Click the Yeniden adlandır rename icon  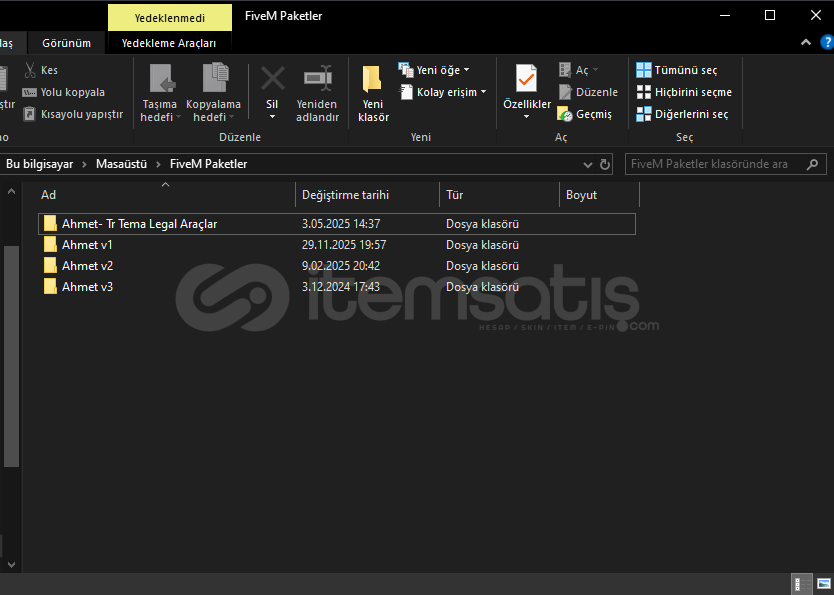click(317, 80)
